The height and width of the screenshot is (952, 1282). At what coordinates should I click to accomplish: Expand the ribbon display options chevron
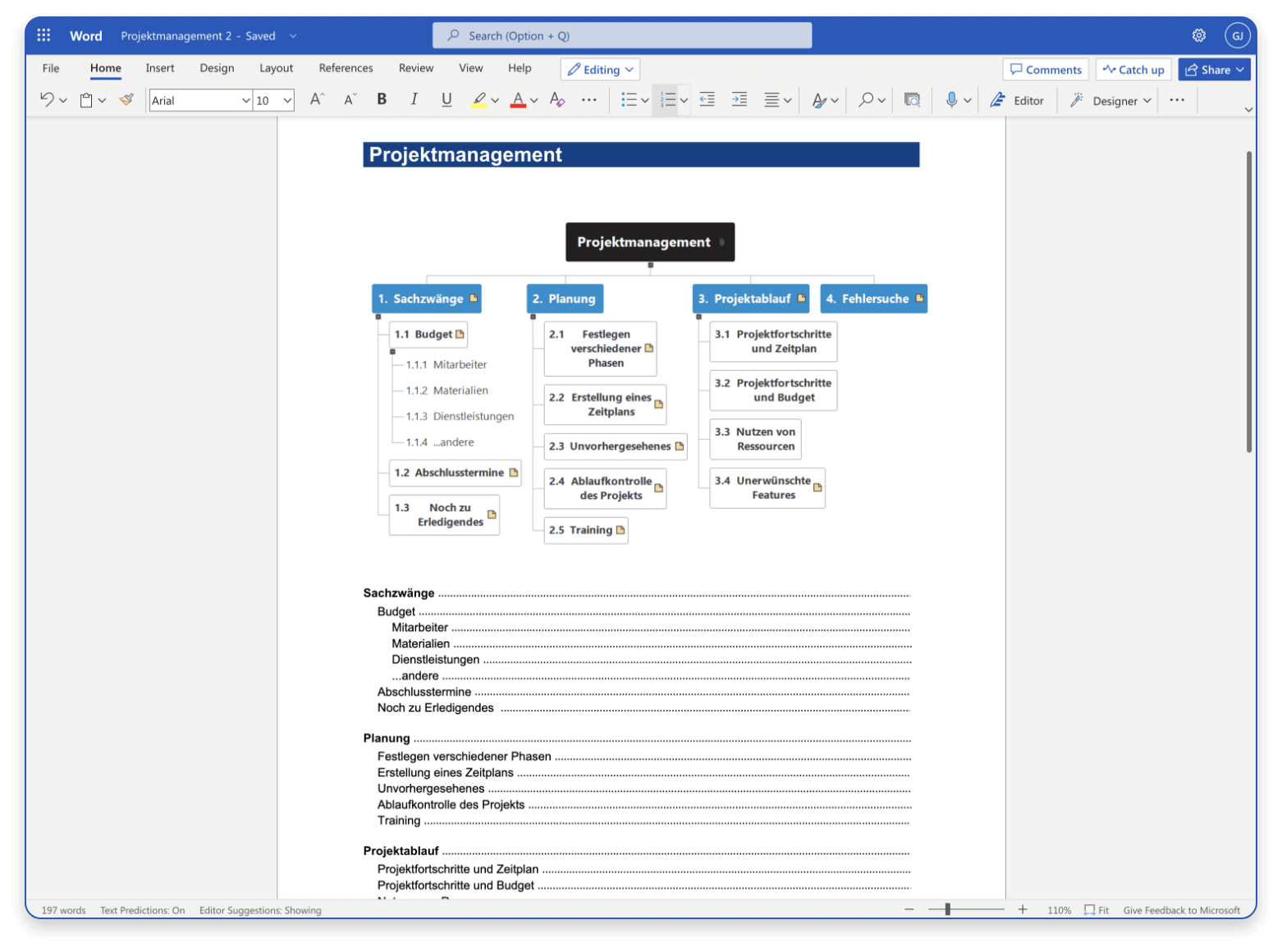click(x=1248, y=109)
